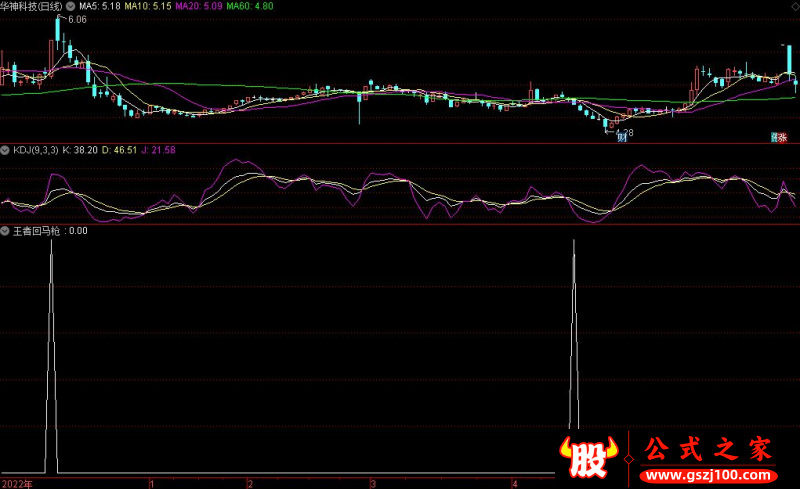Click the 华神科技(日线) stock title
The height and width of the screenshot is (489, 800).
coord(30,7)
